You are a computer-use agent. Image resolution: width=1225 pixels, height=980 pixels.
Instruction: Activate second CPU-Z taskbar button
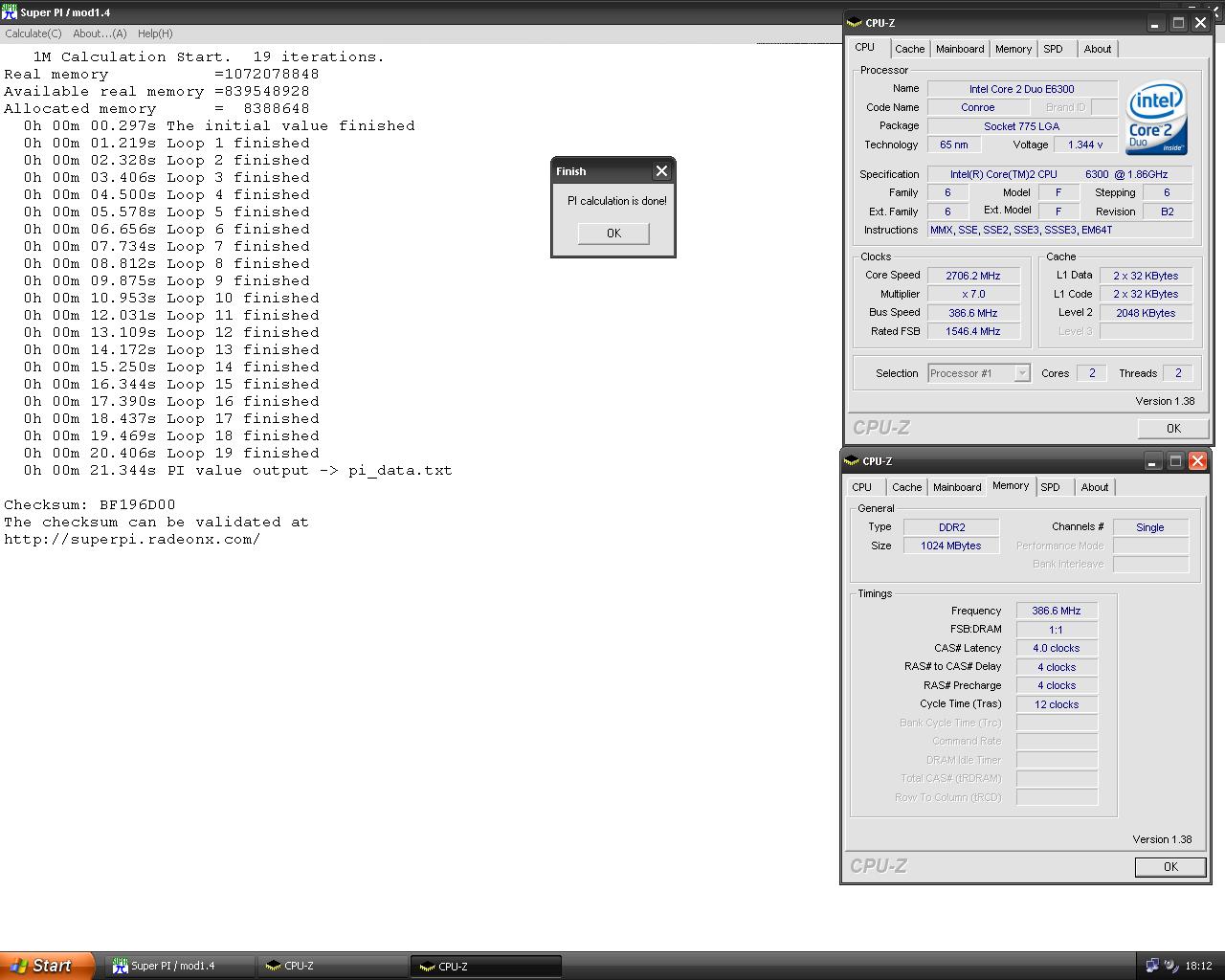pos(486,967)
